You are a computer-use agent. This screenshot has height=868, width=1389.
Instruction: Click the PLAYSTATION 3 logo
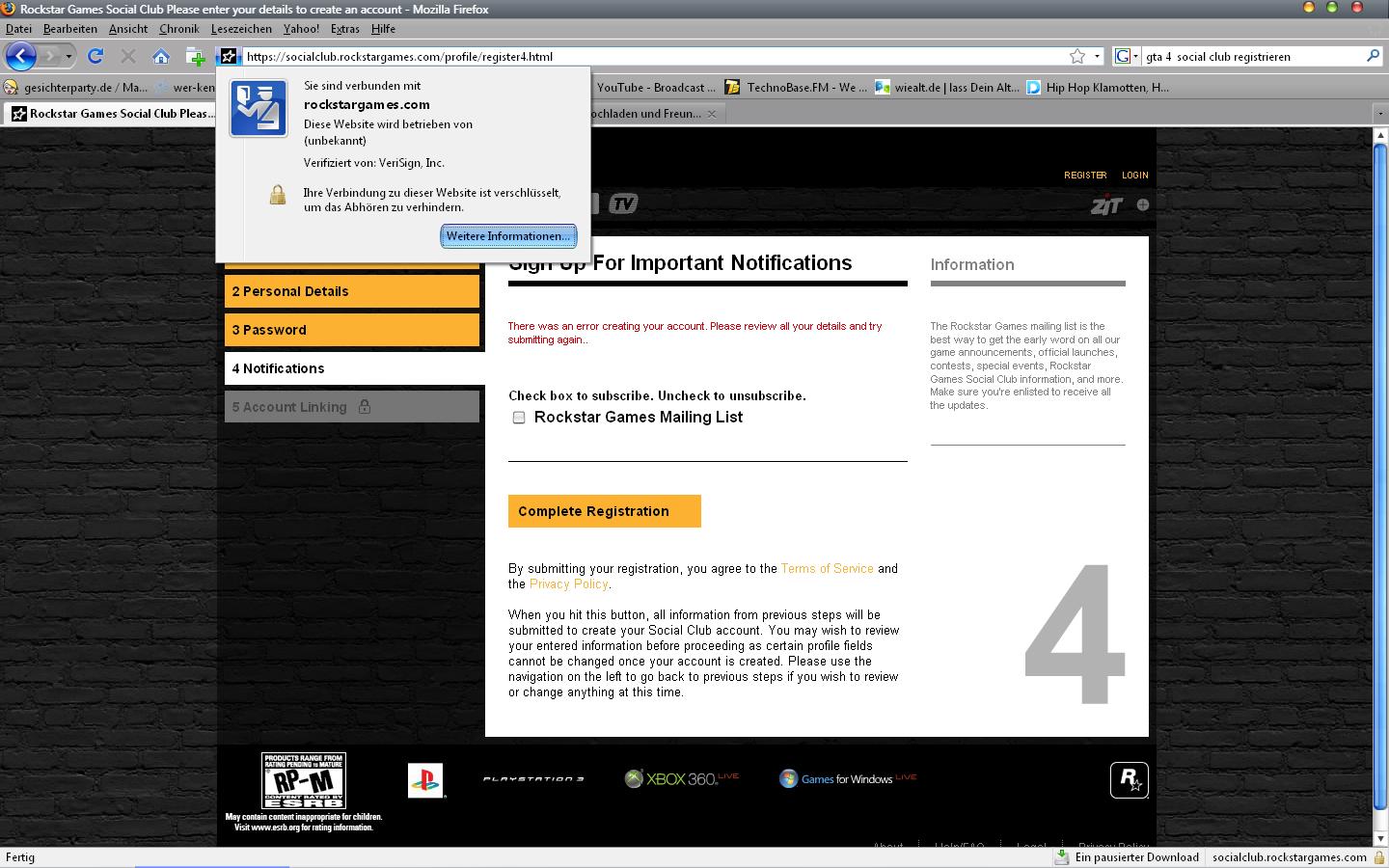click(533, 779)
